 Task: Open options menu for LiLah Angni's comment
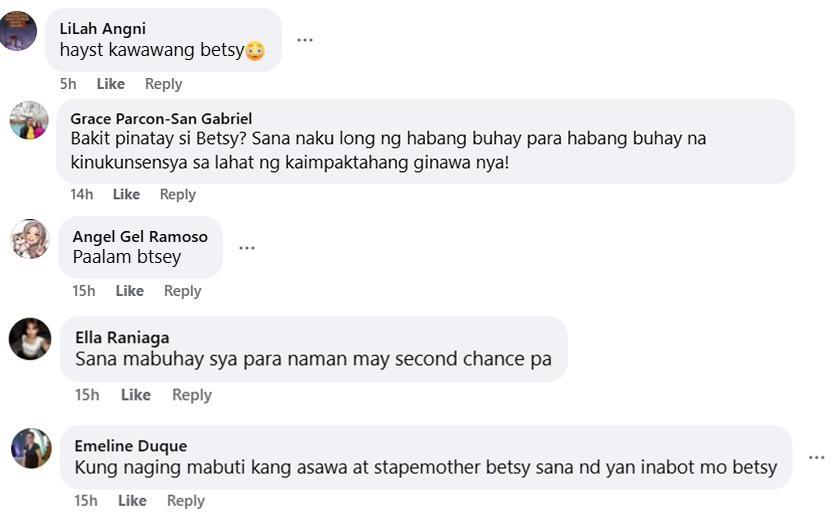click(x=305, y=40)
